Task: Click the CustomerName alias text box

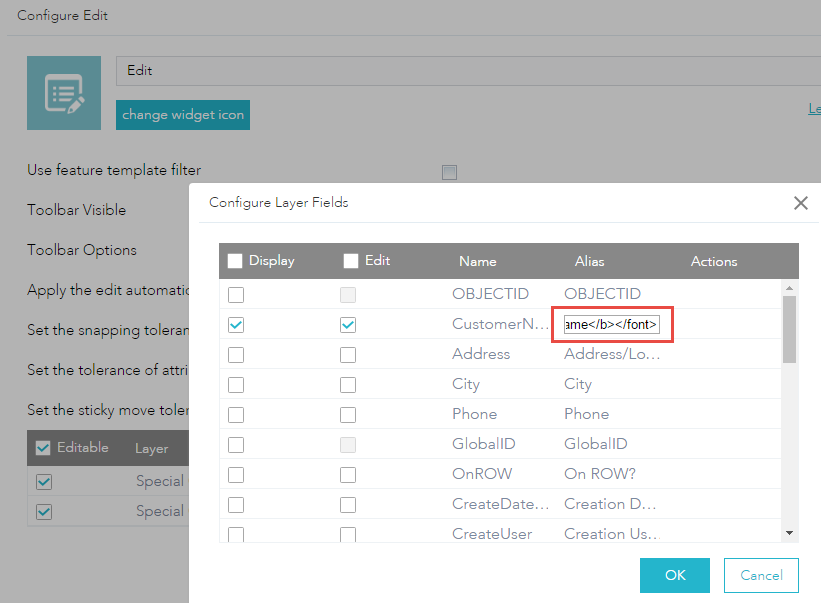Action: 612,325
